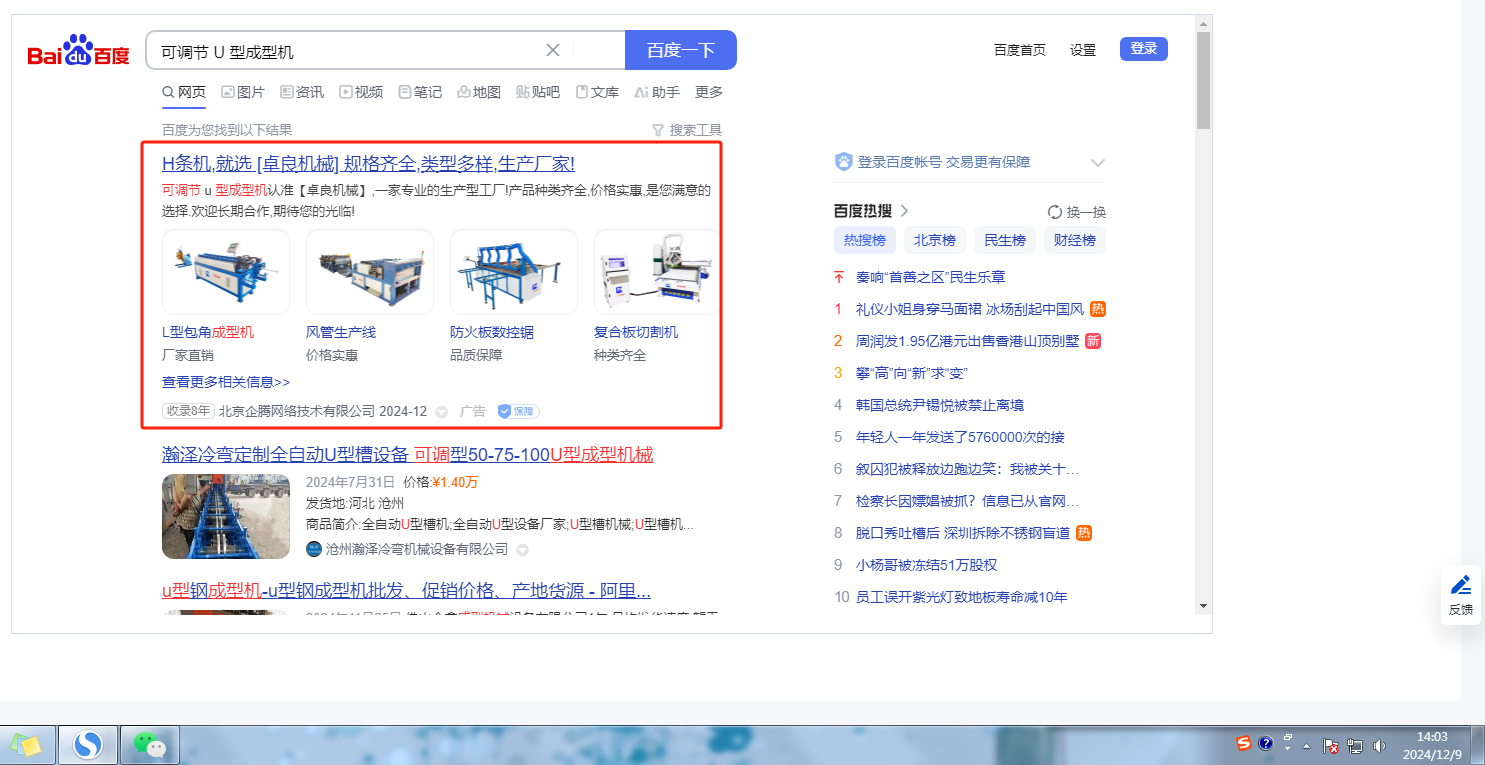Open WeChat from the taskbar

point(149,745)
